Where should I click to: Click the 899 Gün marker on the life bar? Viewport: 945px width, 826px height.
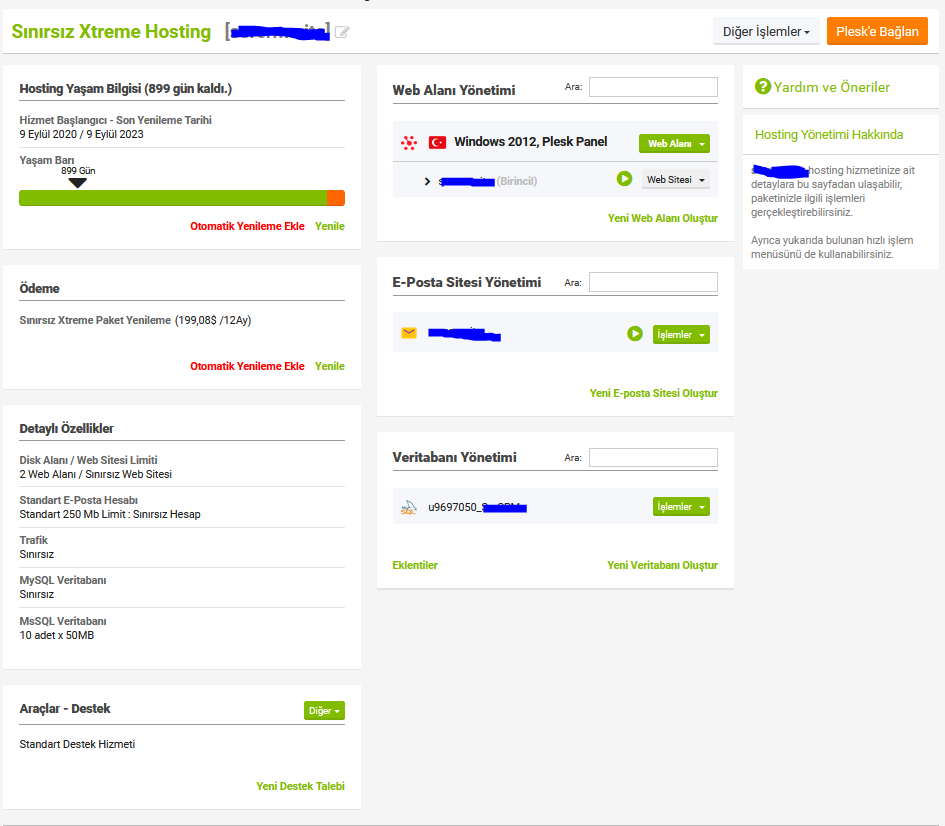pos(78,178)
